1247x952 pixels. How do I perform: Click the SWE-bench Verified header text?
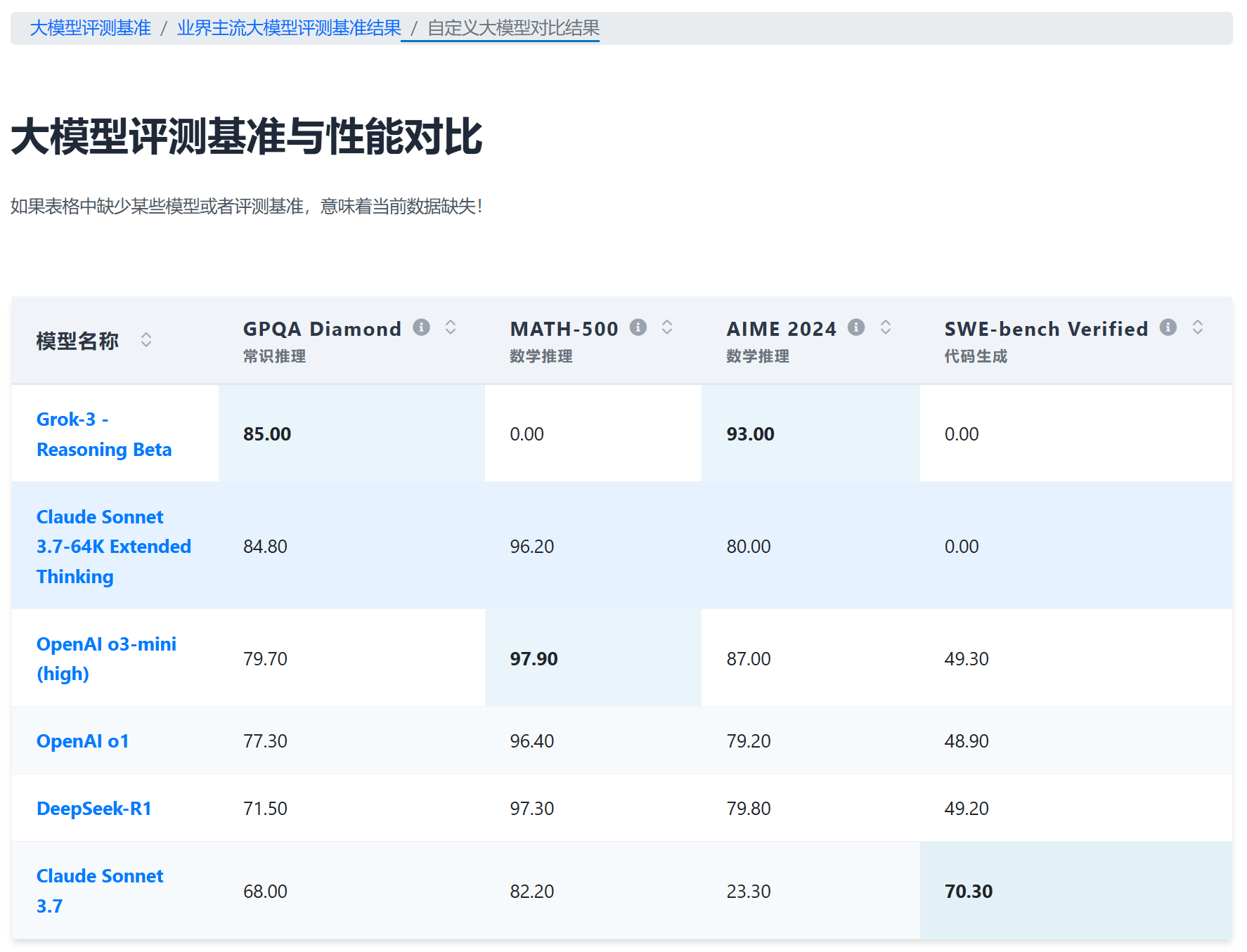pos(1046,329)
